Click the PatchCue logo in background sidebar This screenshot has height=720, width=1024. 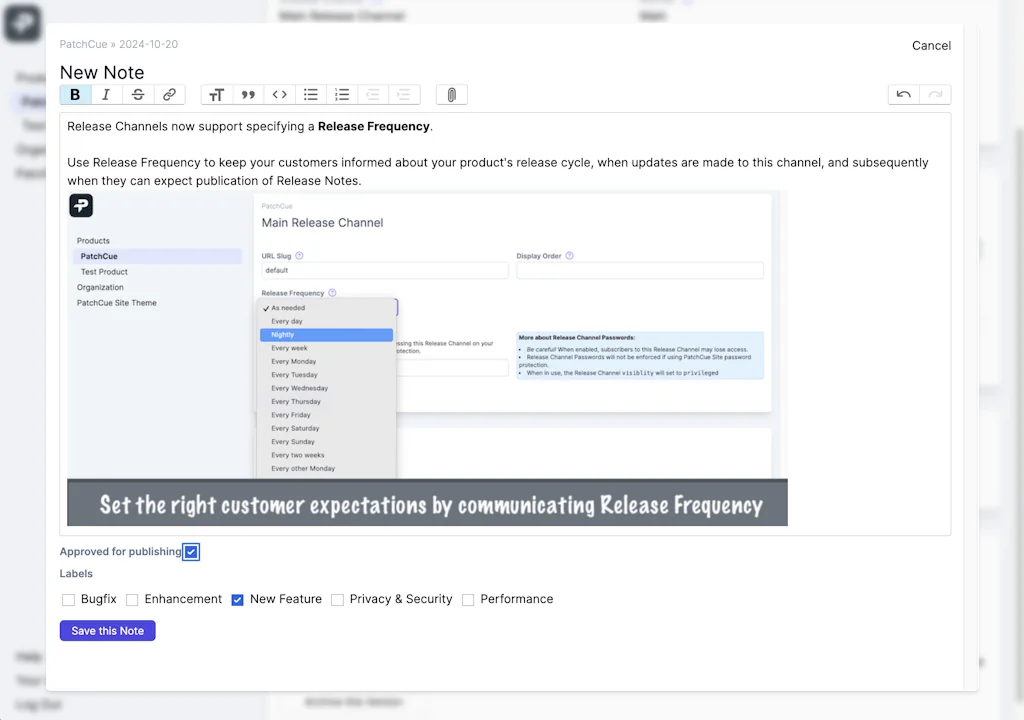(x=23, y=23)
